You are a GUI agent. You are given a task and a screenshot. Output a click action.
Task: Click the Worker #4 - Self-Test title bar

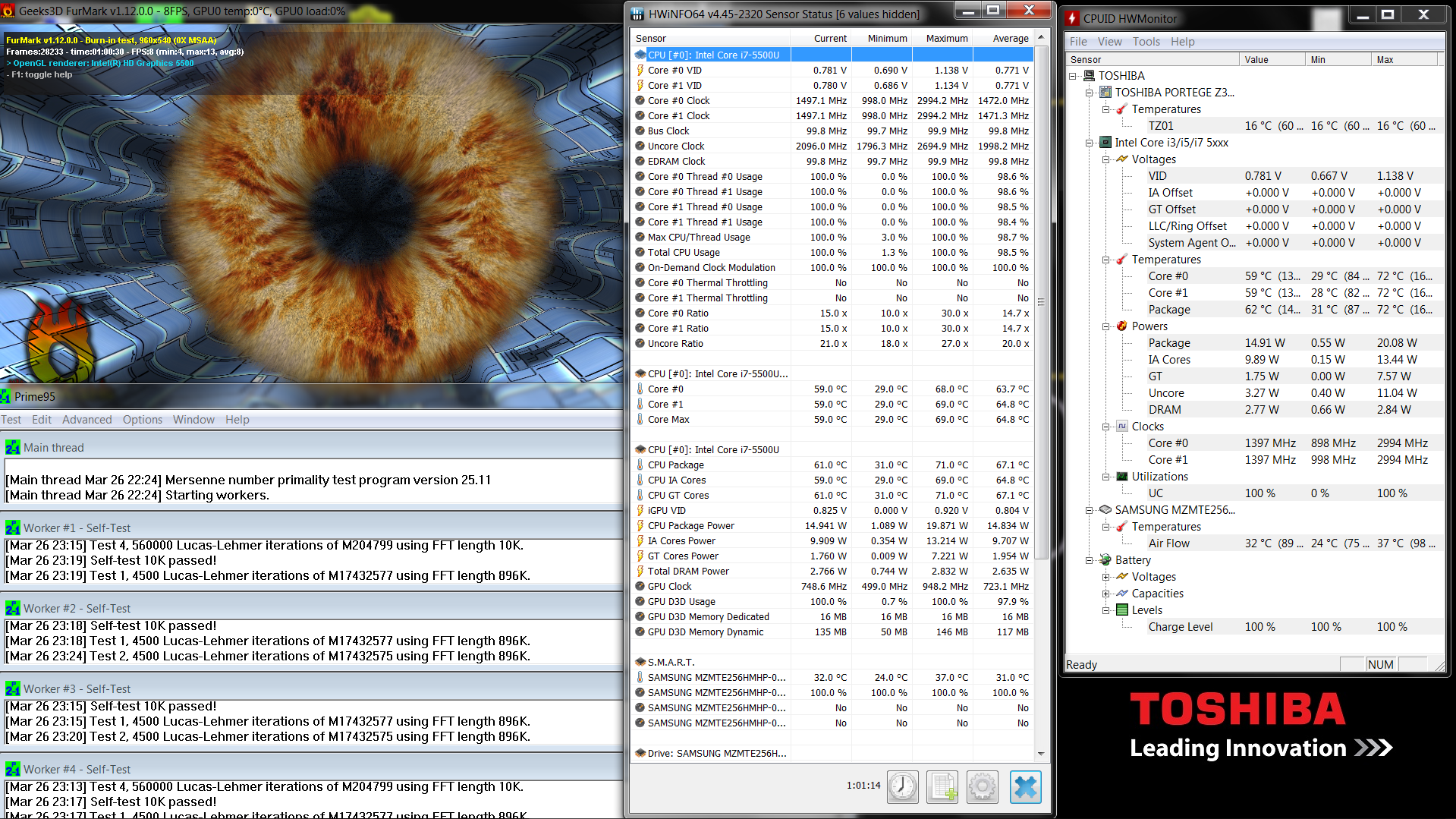click(312, 769)
